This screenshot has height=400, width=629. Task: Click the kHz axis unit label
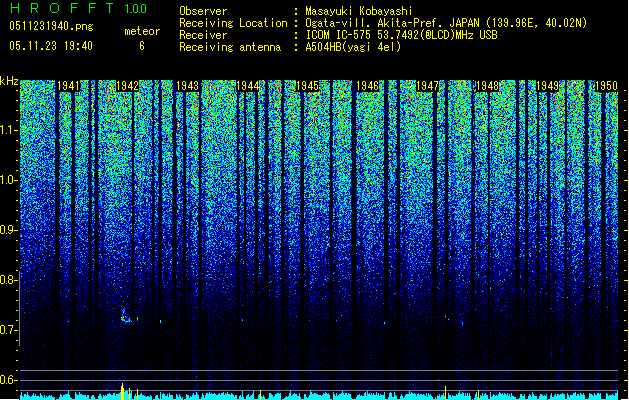(9, 81)
